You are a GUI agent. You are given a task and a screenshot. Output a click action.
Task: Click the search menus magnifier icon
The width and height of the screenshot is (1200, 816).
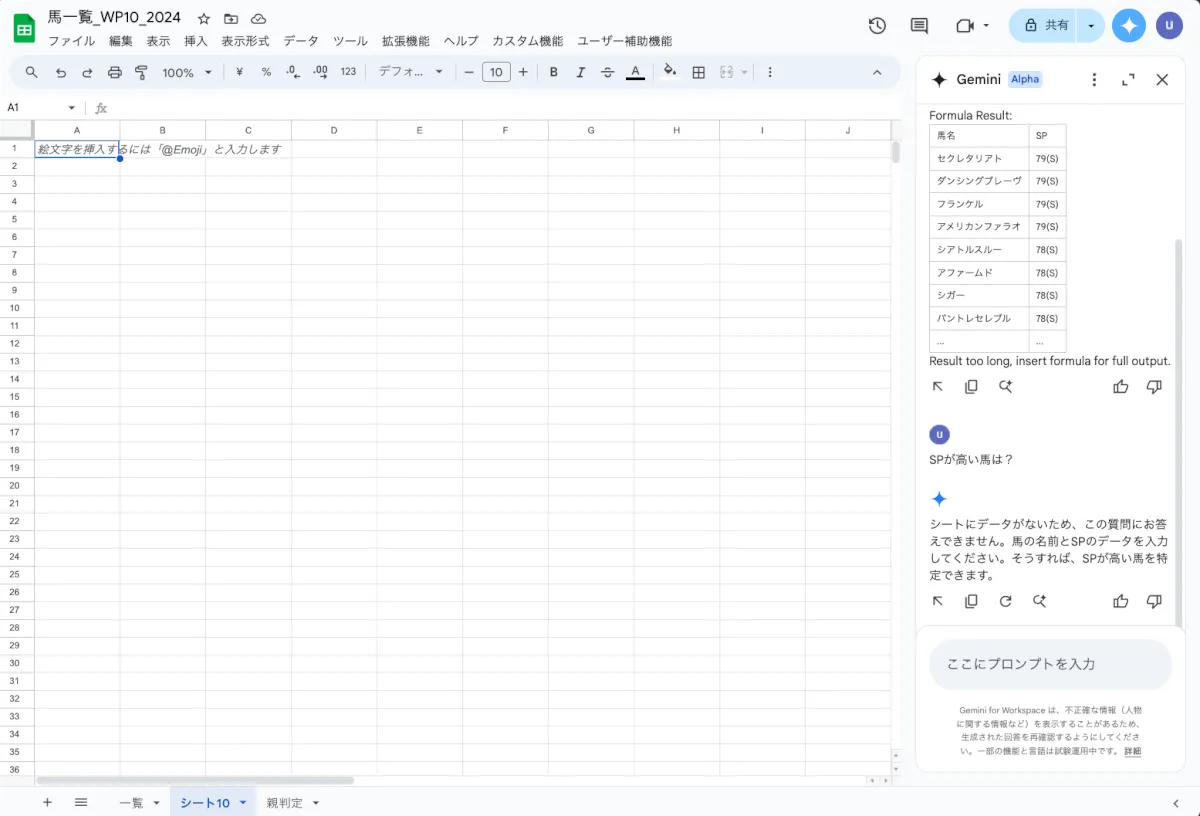(x=32, y=72)
